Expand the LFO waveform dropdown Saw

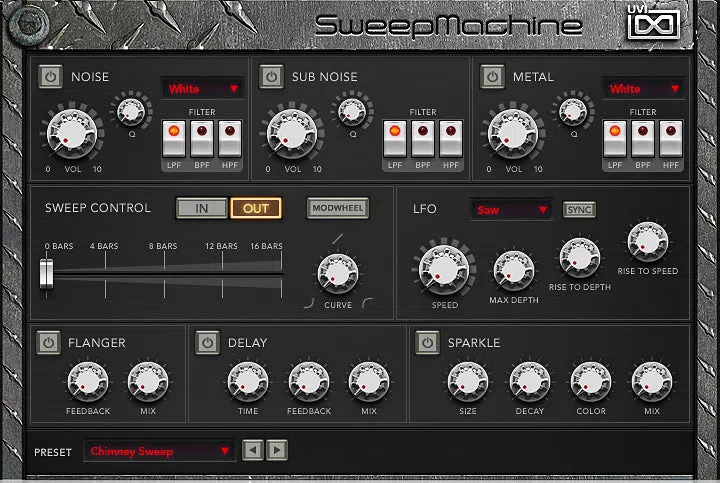point(512,210)
